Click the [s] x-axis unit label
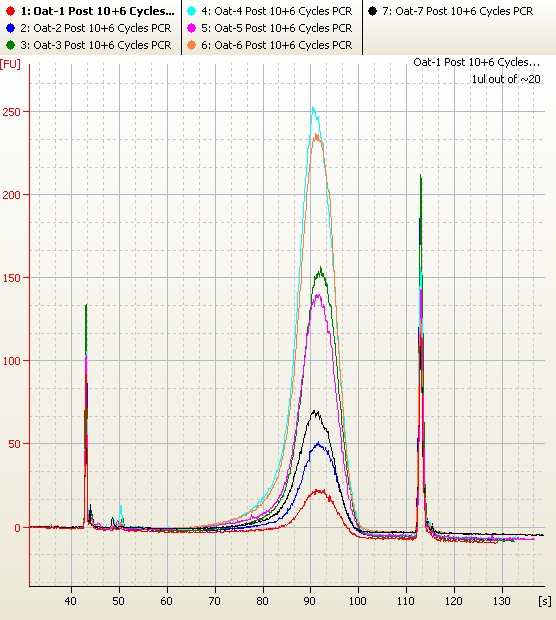Screen dimensions: 556x620 tap(545, 601)
